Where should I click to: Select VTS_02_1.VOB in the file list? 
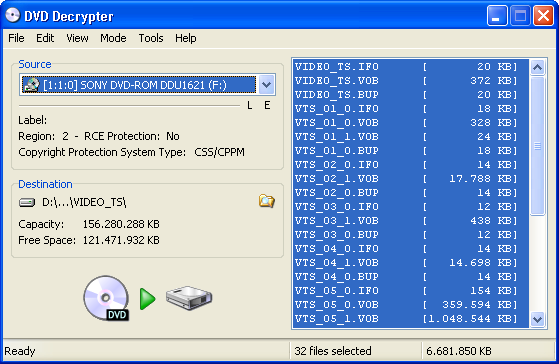(410, 179)
